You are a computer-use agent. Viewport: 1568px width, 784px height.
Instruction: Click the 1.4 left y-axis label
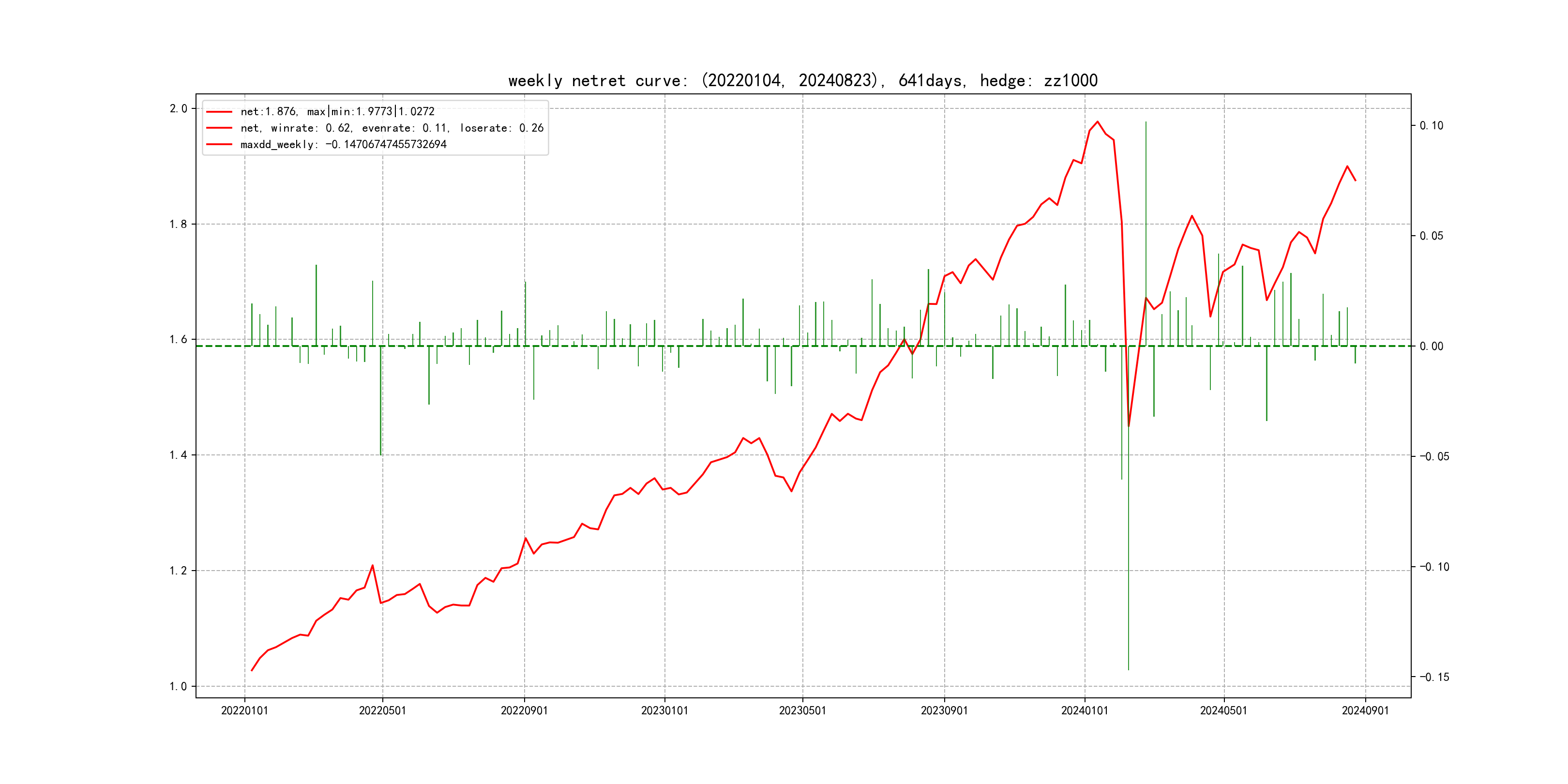point(178,455)
